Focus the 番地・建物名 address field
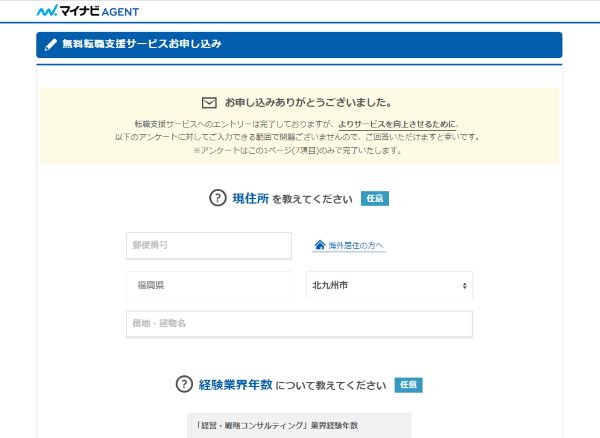 [299, 324]
